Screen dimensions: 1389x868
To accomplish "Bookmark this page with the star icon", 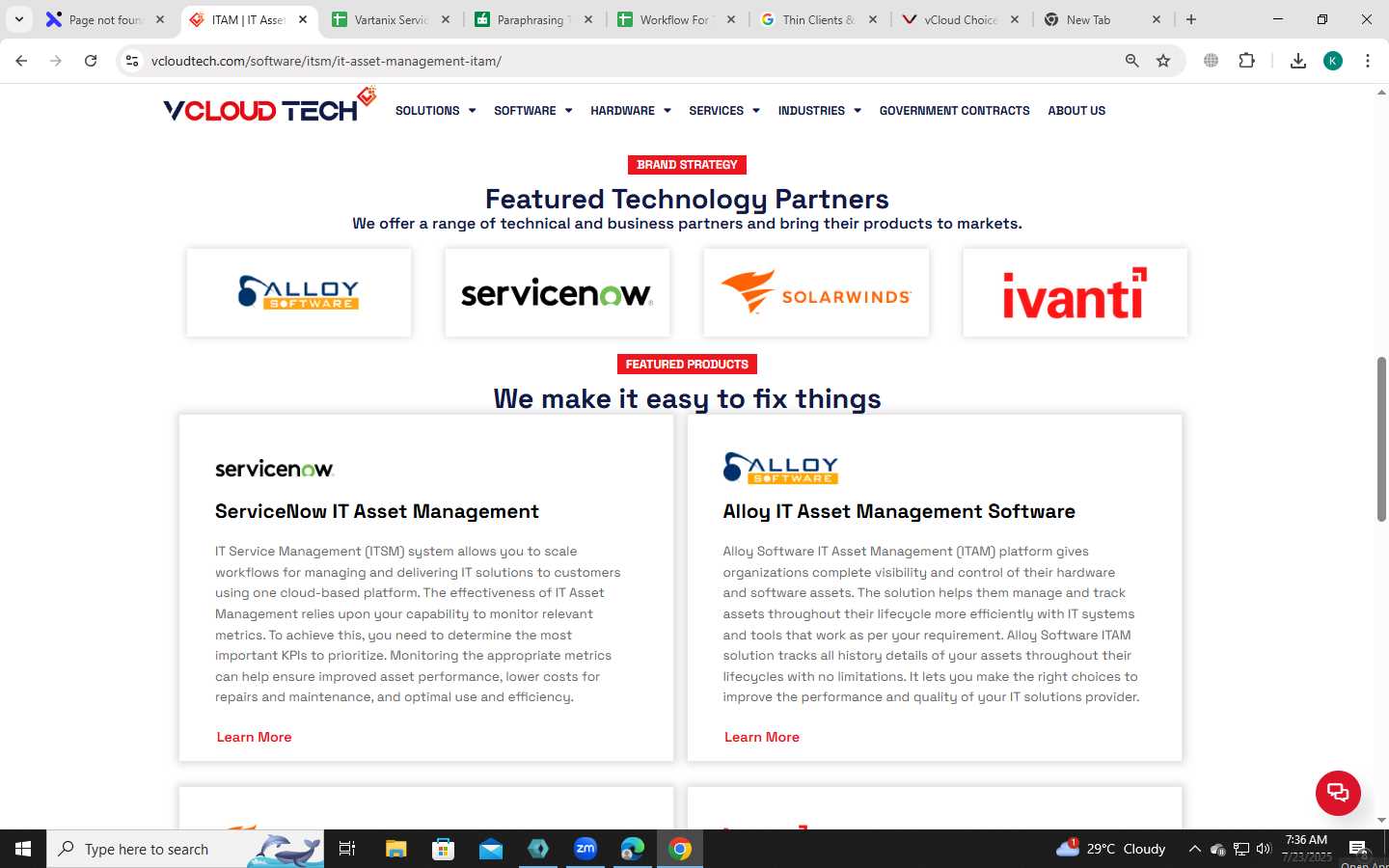I will click(x=1163, y=61).
